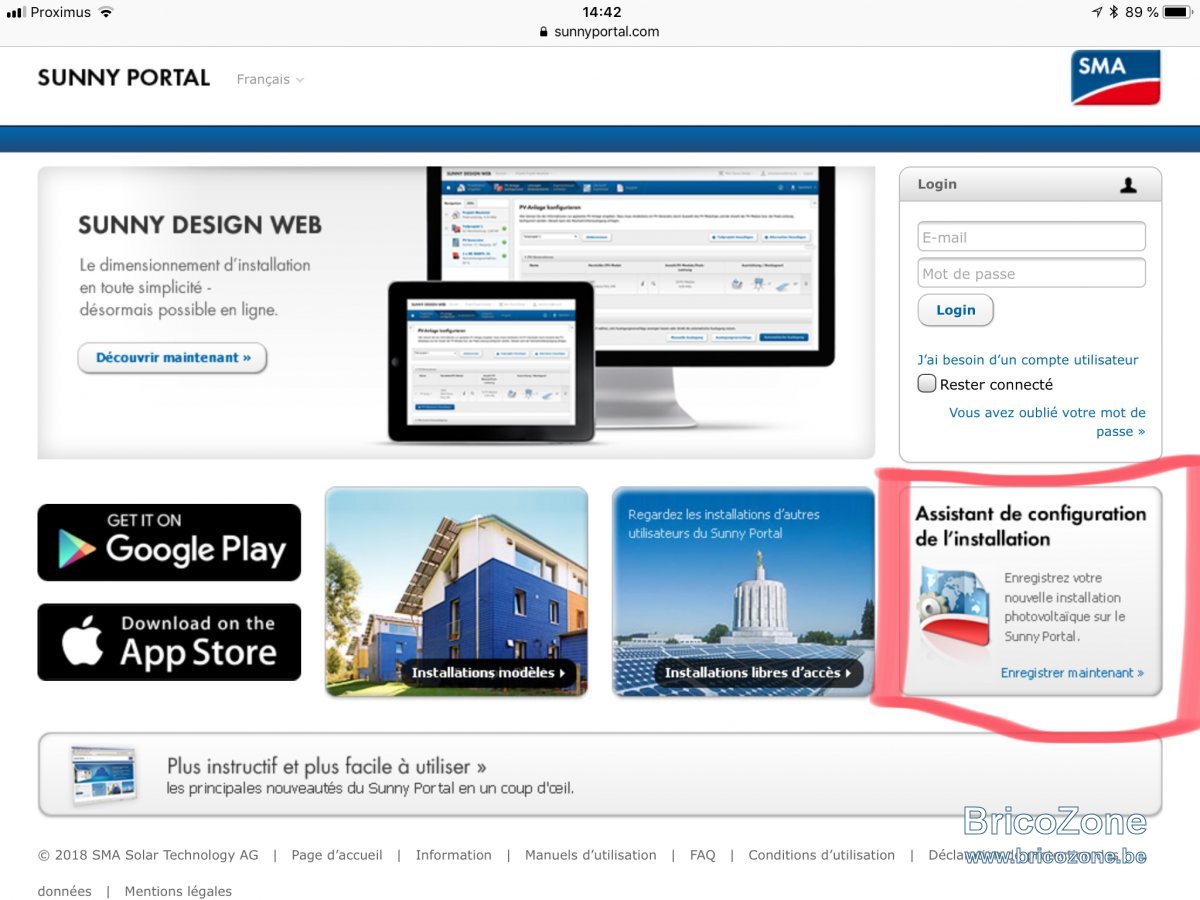Open Plus instructif et plus facile à utiliser

pos(327,767)
